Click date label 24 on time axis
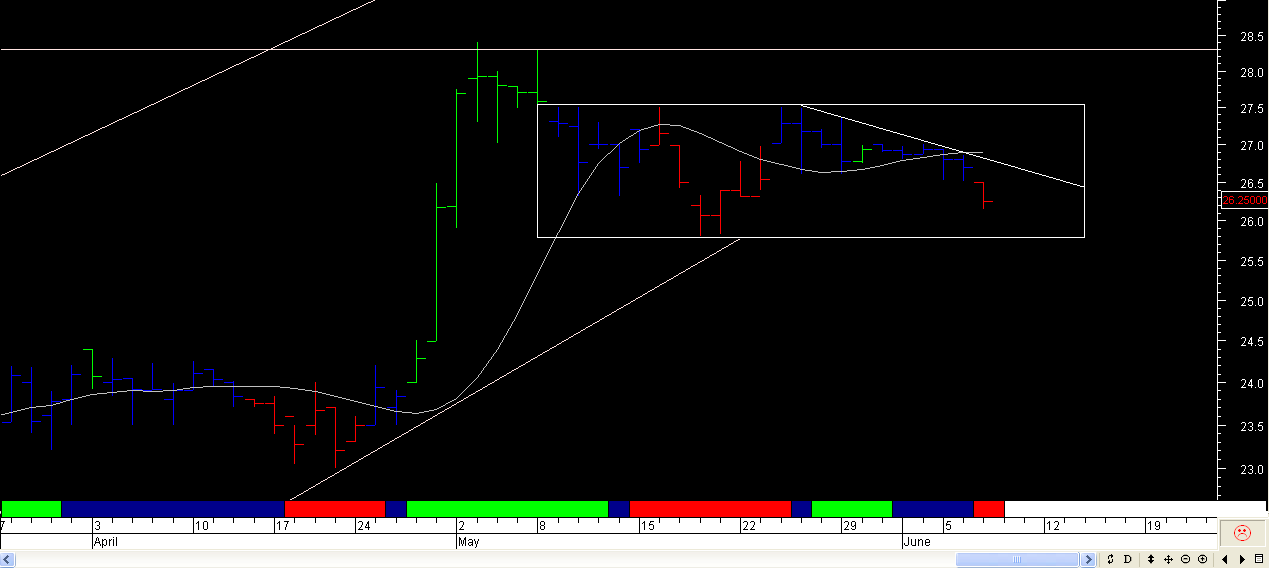The width and height of the screenshot is (1269, 568). pyautogui.click(x=363, y=525)
